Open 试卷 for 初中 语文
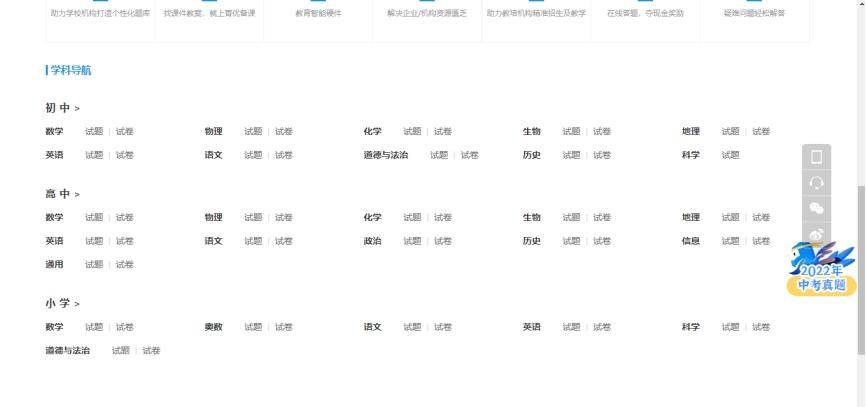Image resolution: width=866 pixels, height=407 pixels. pos(284,155)
